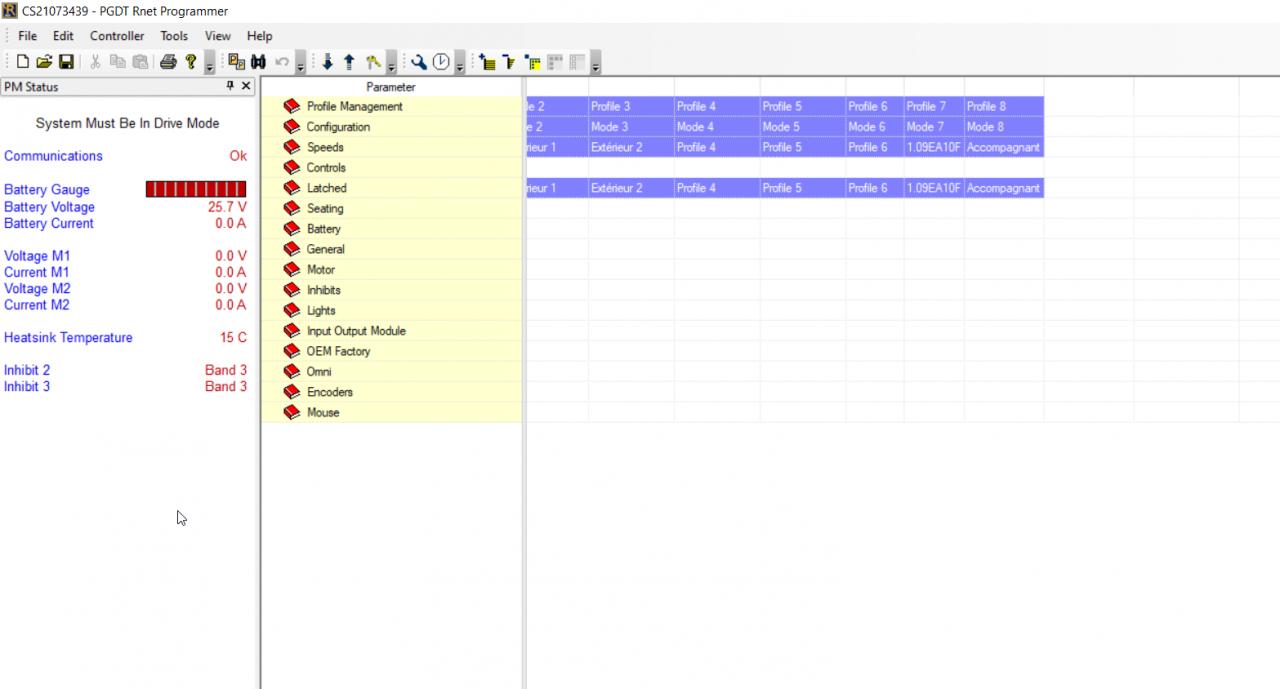Open help with the question mark icon
This screenshot has height=689, width=1280.
tap(190, 62)
